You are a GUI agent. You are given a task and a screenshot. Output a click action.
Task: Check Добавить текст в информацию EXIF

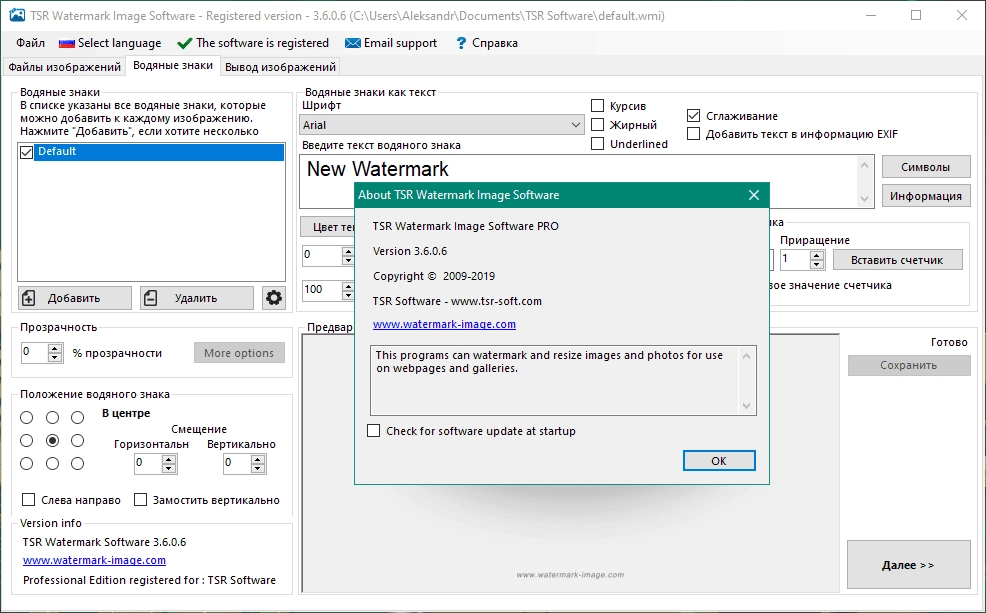693,134
